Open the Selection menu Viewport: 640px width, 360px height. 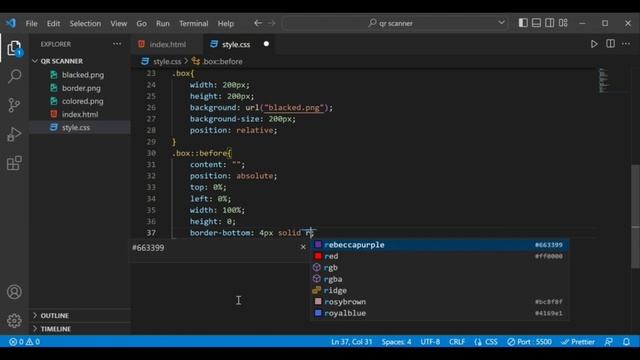coord(85,23)
